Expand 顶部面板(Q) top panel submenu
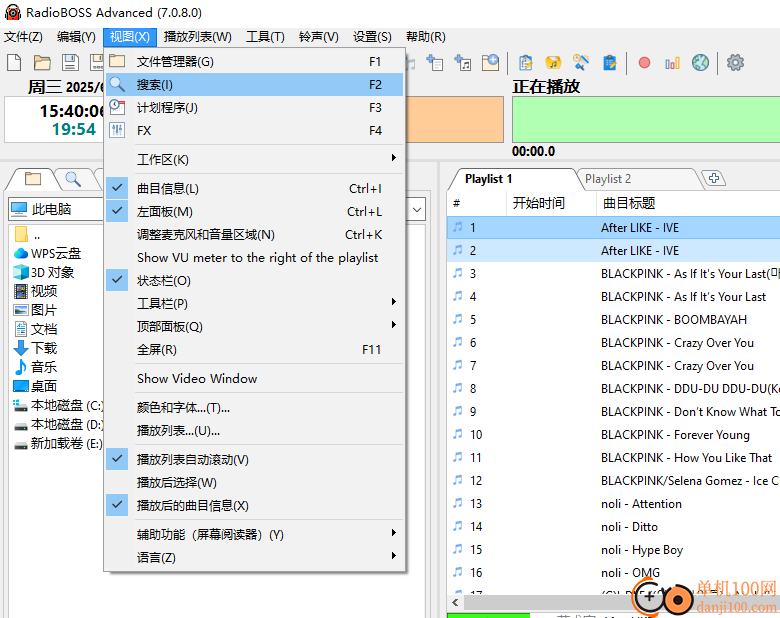 254,326
